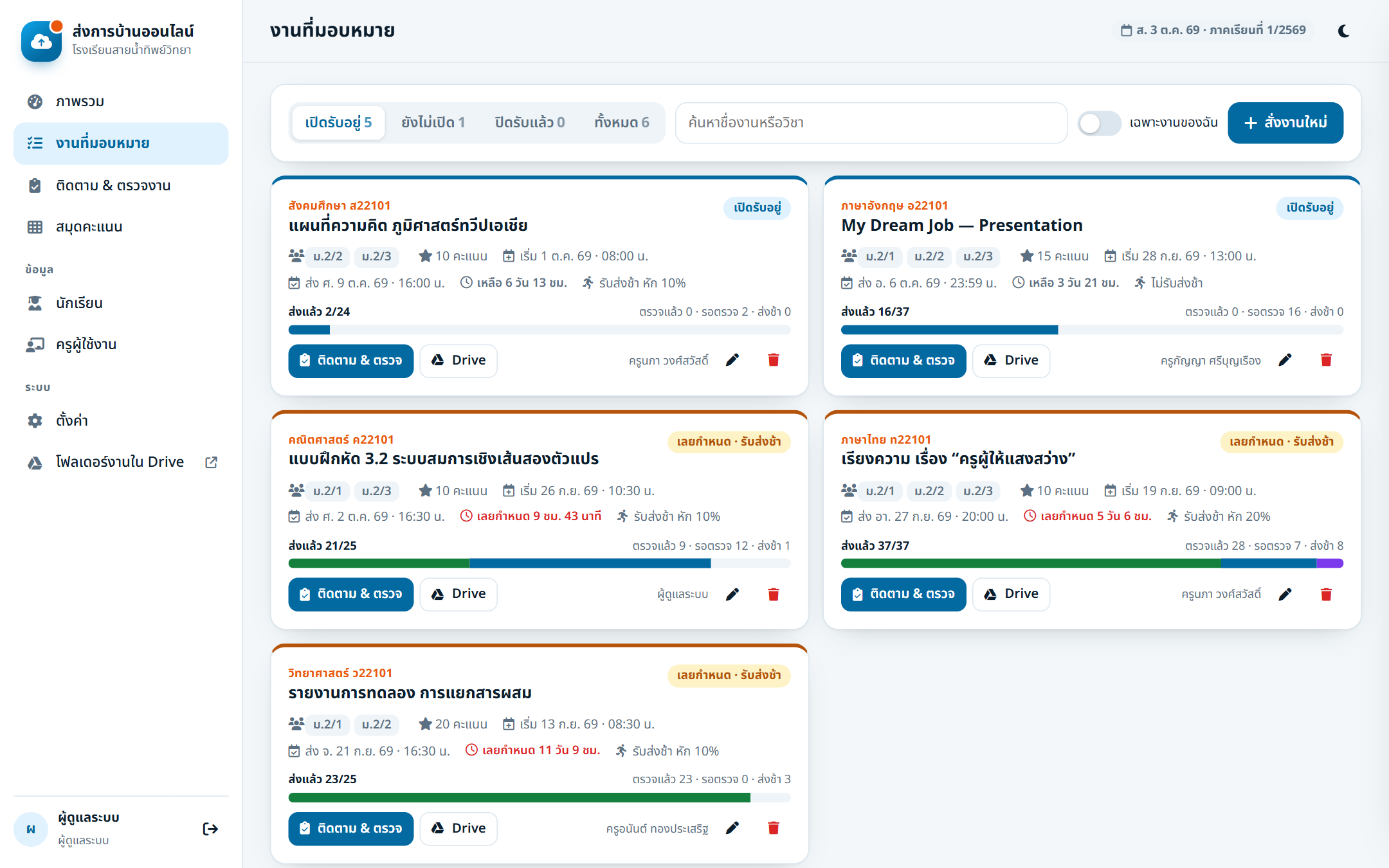
Task: Edit the เรียงความ assignment with pencil
Action: click(1285, 594)
